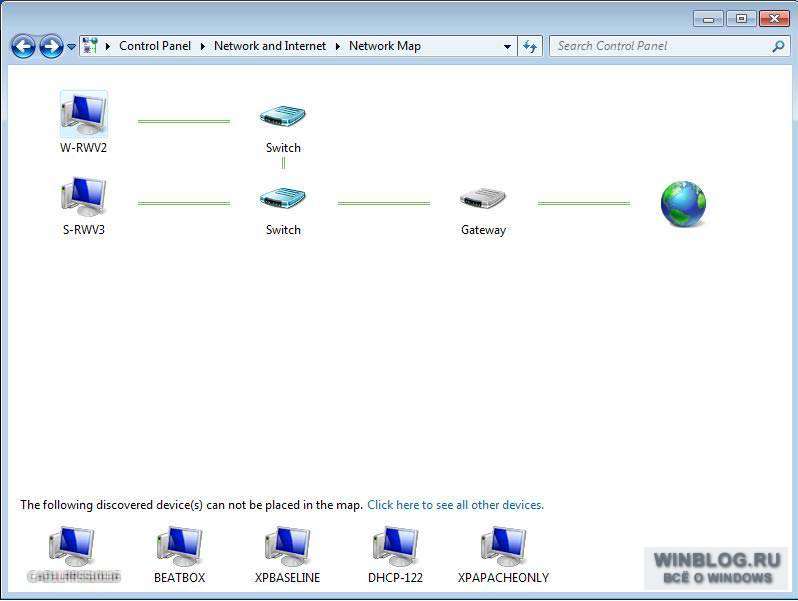Click the S-RWV3 label text
The image size is (798, 601).
click(83, 230)
